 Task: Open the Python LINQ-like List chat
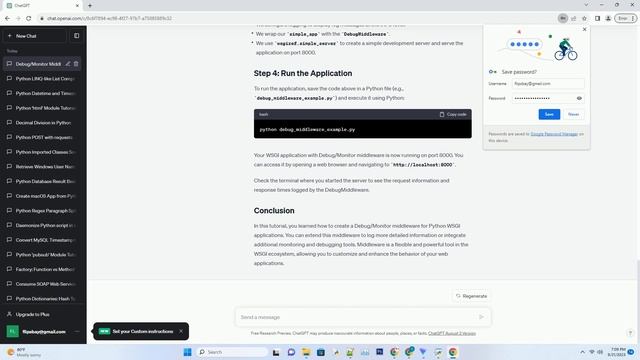pos(42,78)
